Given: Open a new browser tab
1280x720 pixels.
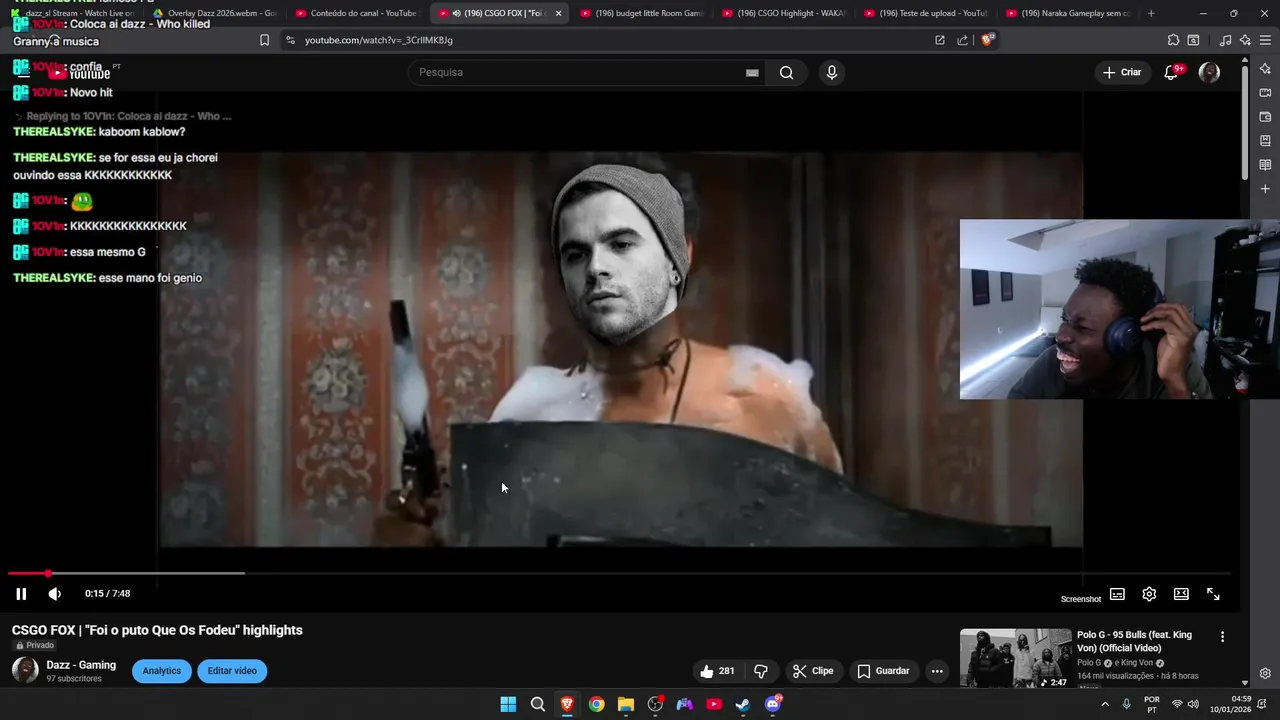Looking at the screenshot, I should point(1151,13).
